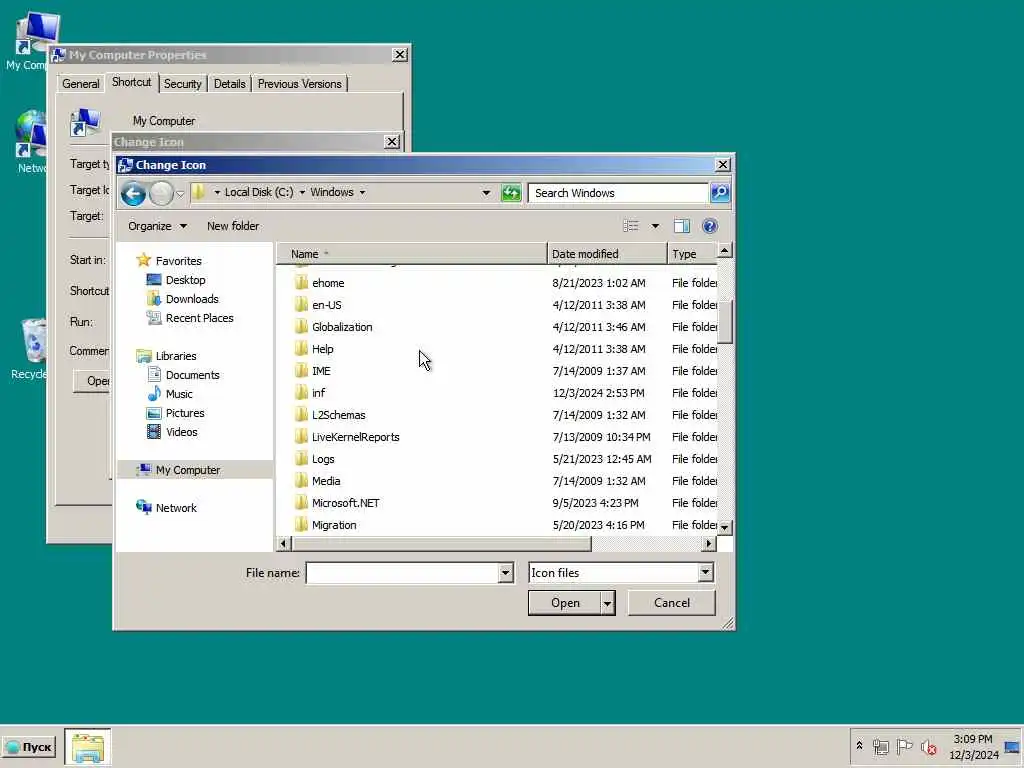Click the Libraries heading
Image resolution: width=1024 pixels, height=768 pixels.
(176, 356)
